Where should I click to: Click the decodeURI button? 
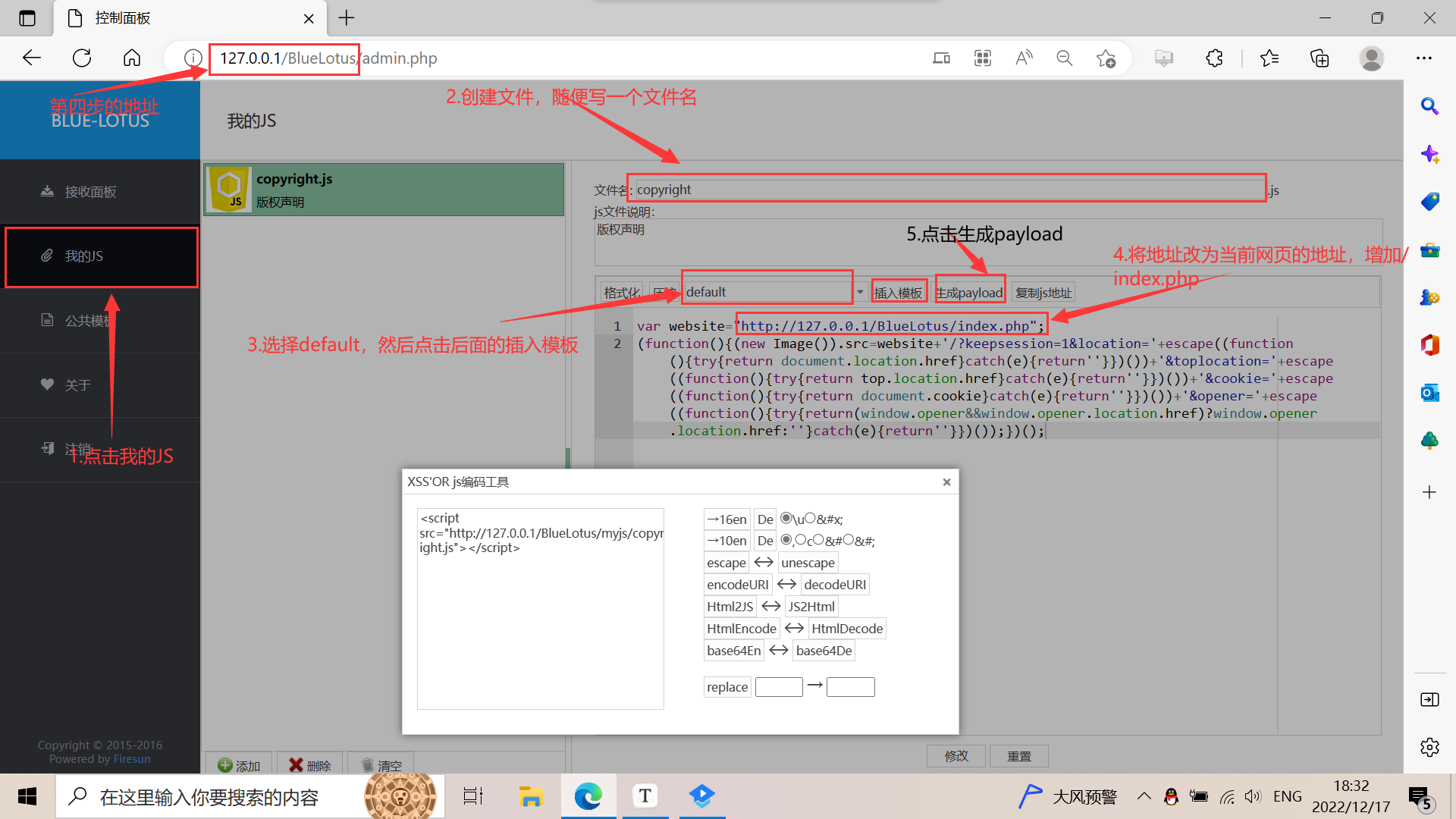tap(835, 585)
